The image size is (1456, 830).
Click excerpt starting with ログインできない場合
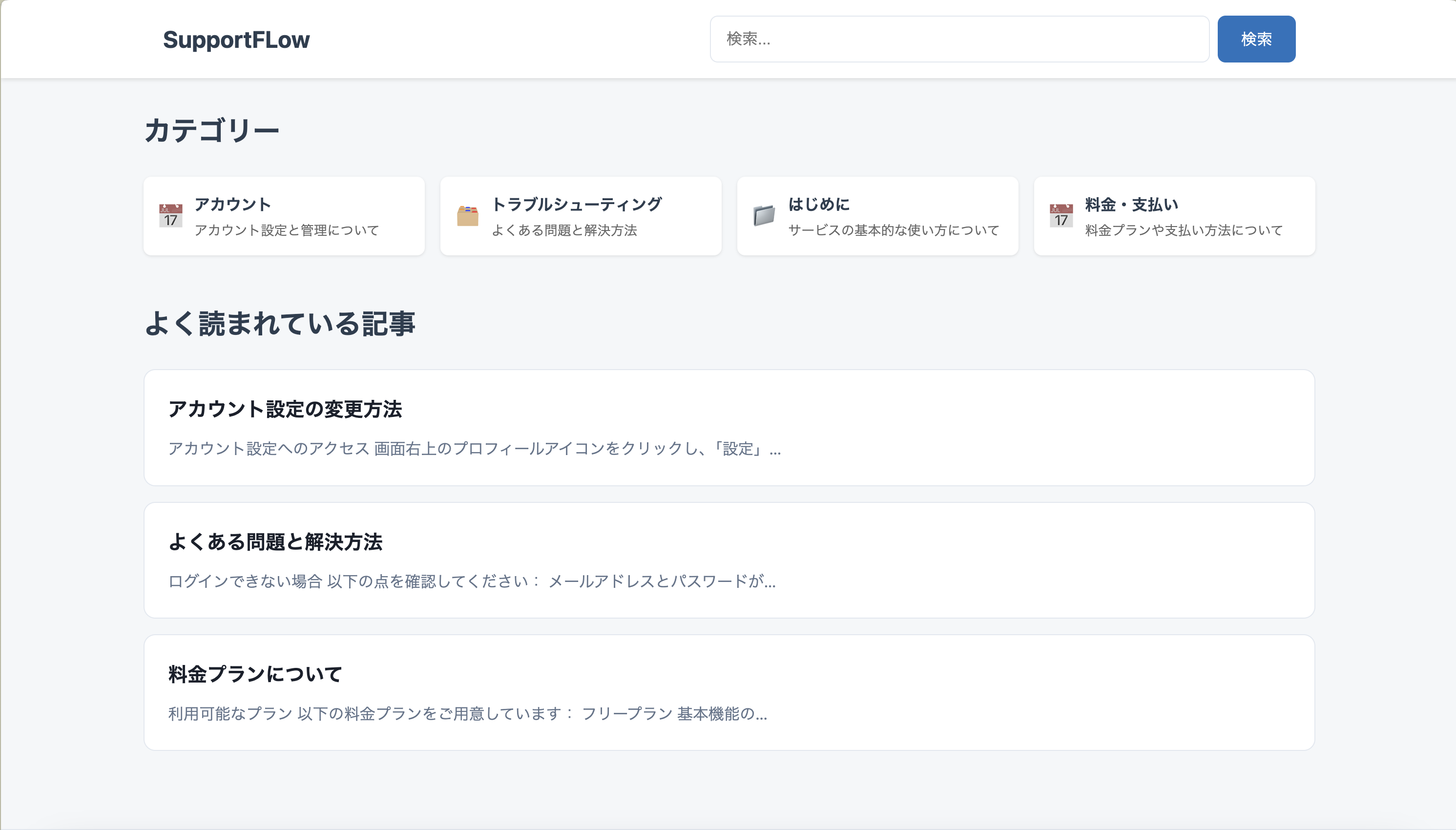472,581
